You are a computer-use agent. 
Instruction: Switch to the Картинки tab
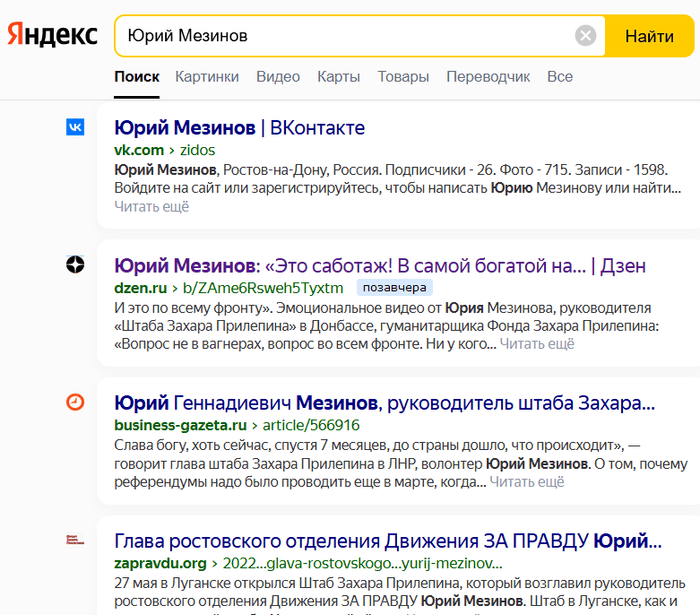207,77
